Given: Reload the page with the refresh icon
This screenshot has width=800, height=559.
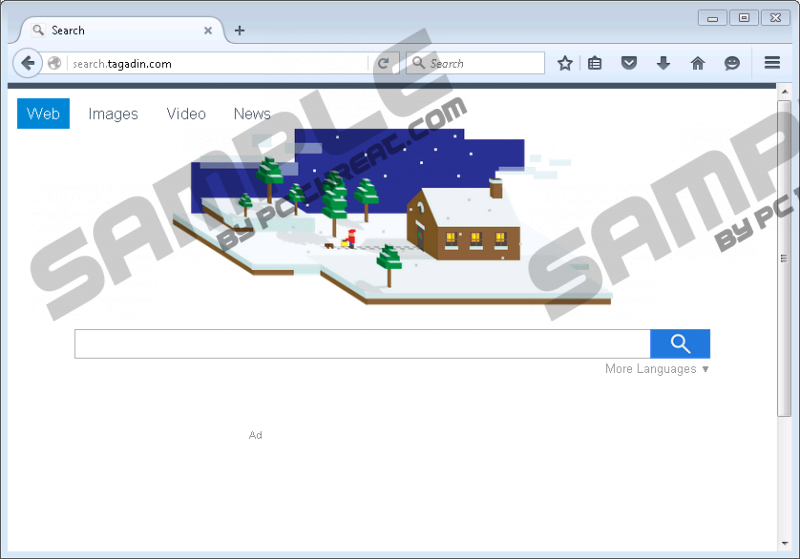Looking at the screenshot, I should (383, 63).
